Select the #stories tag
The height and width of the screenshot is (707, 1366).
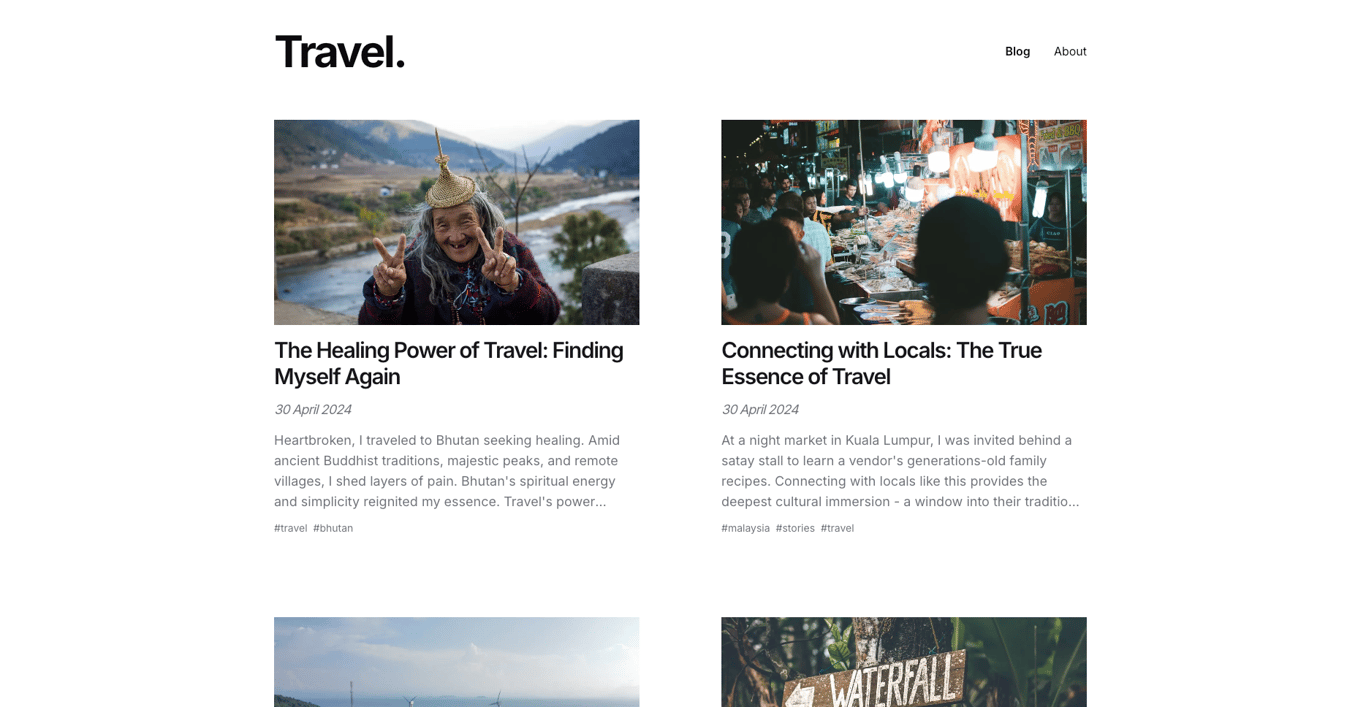[x=795, y=528]
